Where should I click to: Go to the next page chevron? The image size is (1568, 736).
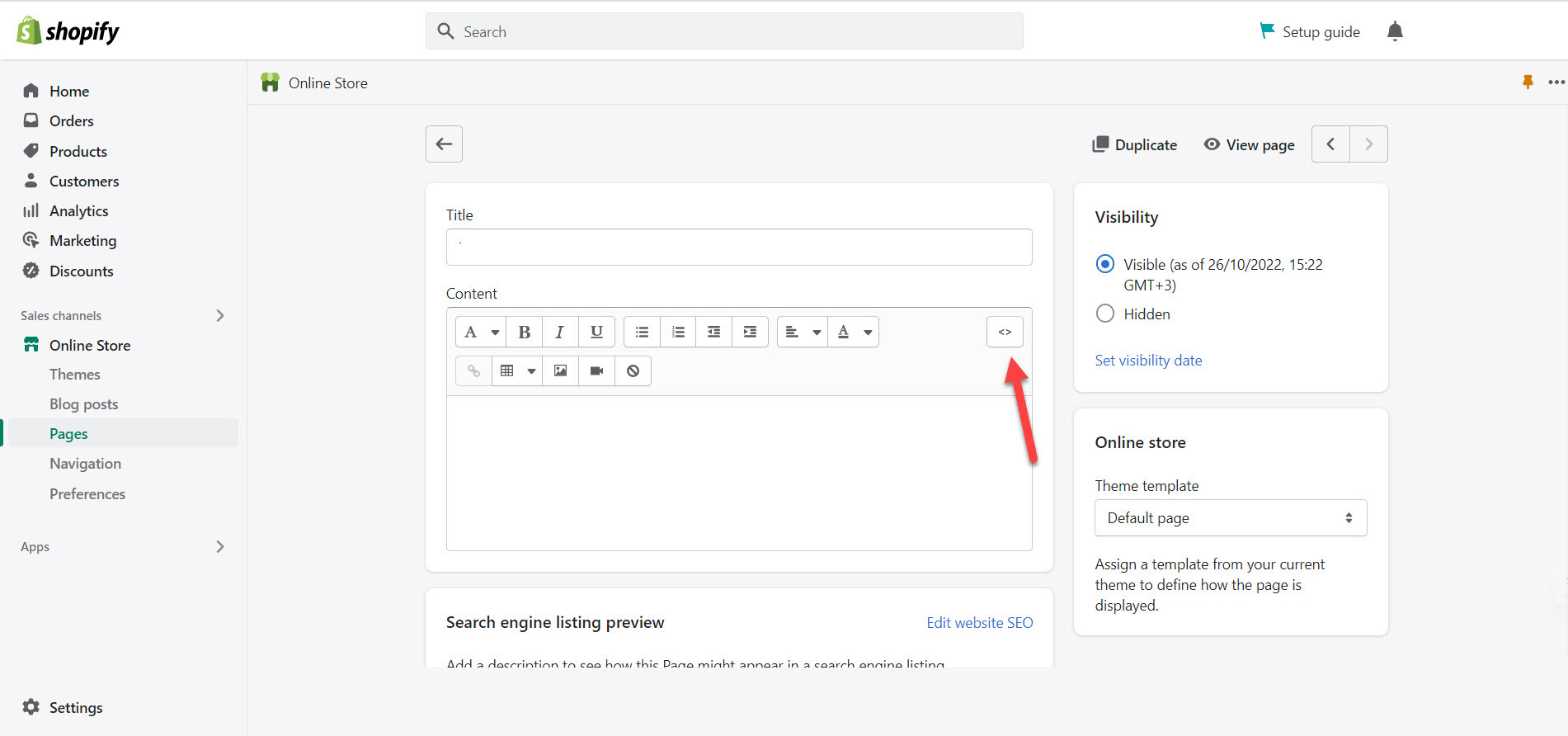coord(1368,144)
